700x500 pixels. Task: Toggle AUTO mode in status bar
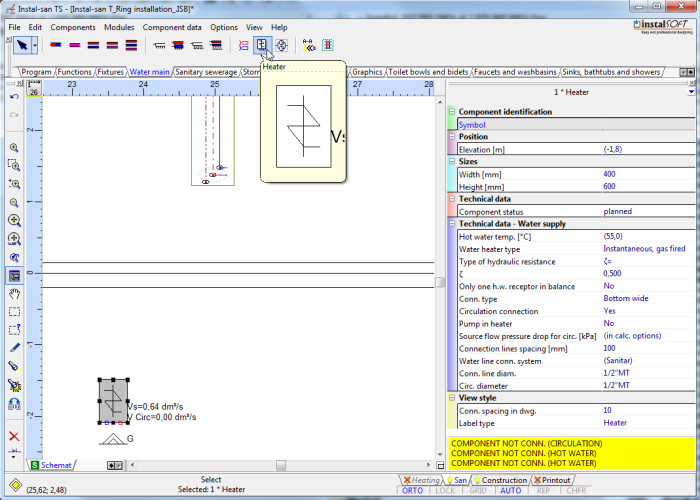click(511, 491)
